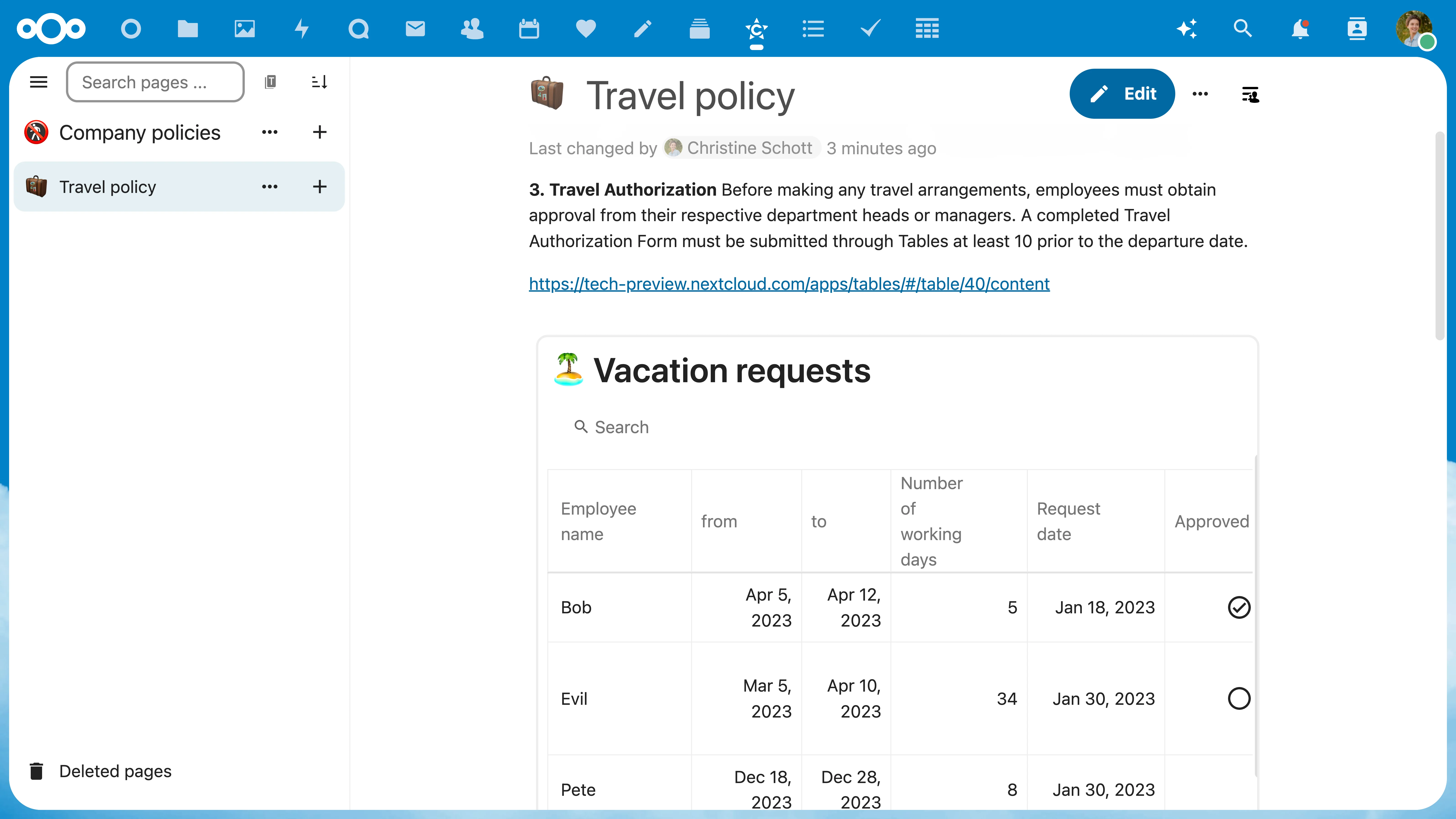Open the vacation requests table link

789,283
